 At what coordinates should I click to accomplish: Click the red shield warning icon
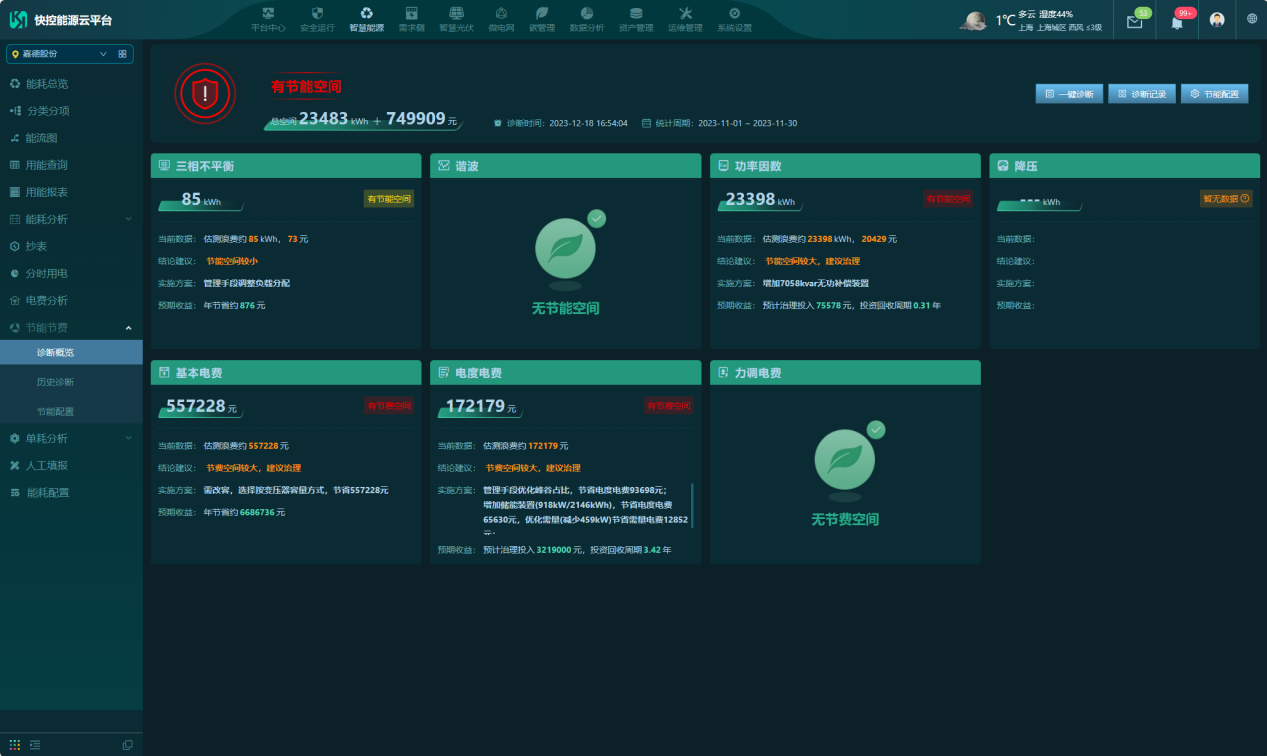coord(205,94)
